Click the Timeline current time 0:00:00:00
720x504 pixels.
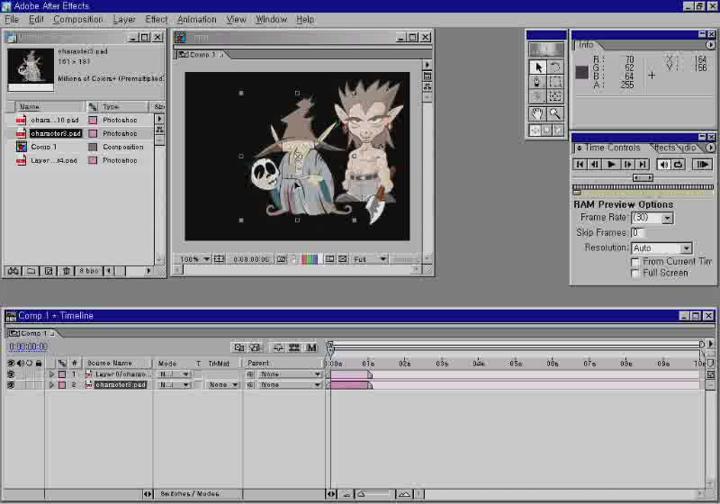[x=28, y=347]
